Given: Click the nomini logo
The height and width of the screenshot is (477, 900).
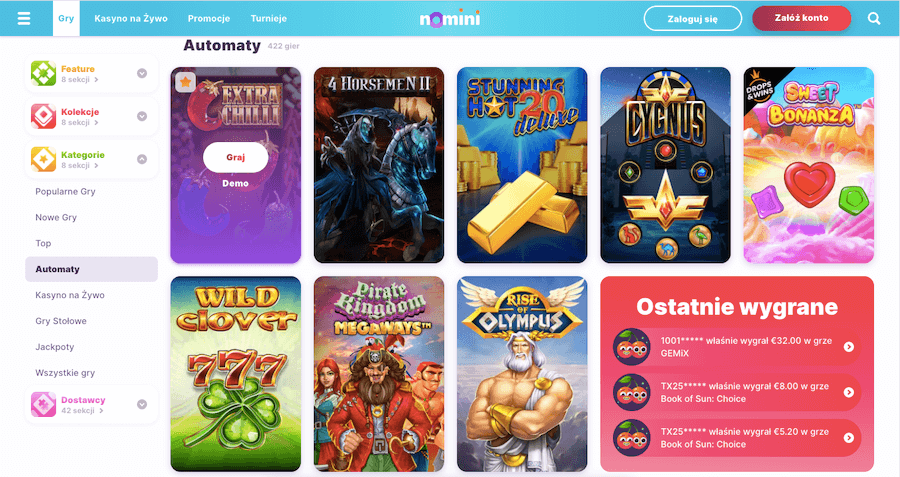Looking at the screenshot, I should pyautogui.click(x=449, y=18).
